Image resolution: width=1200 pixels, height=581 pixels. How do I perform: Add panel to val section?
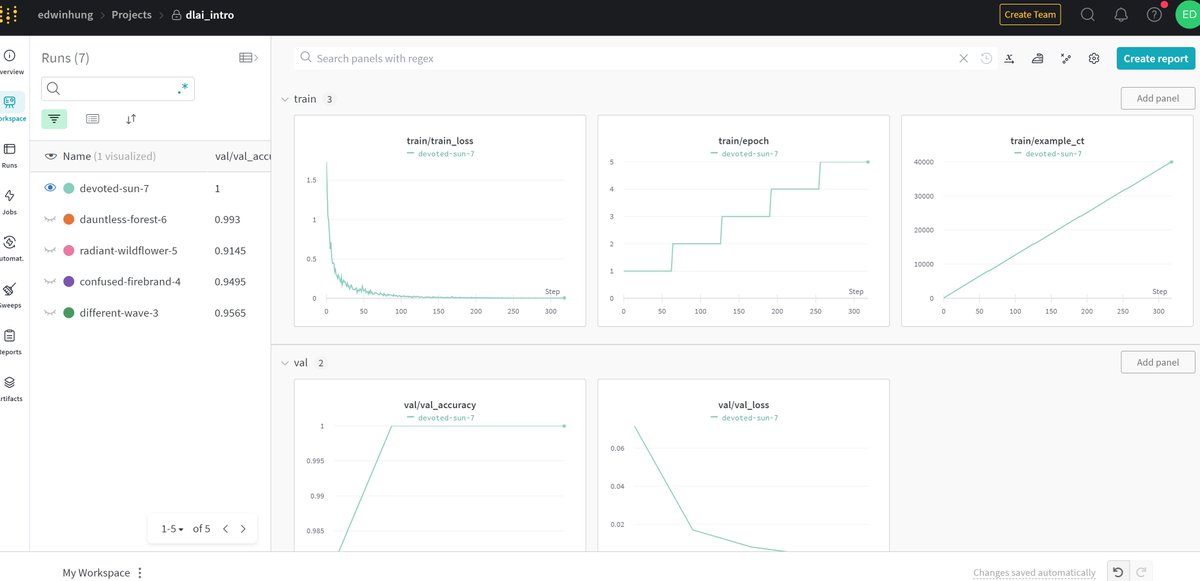pos(1158,362)
